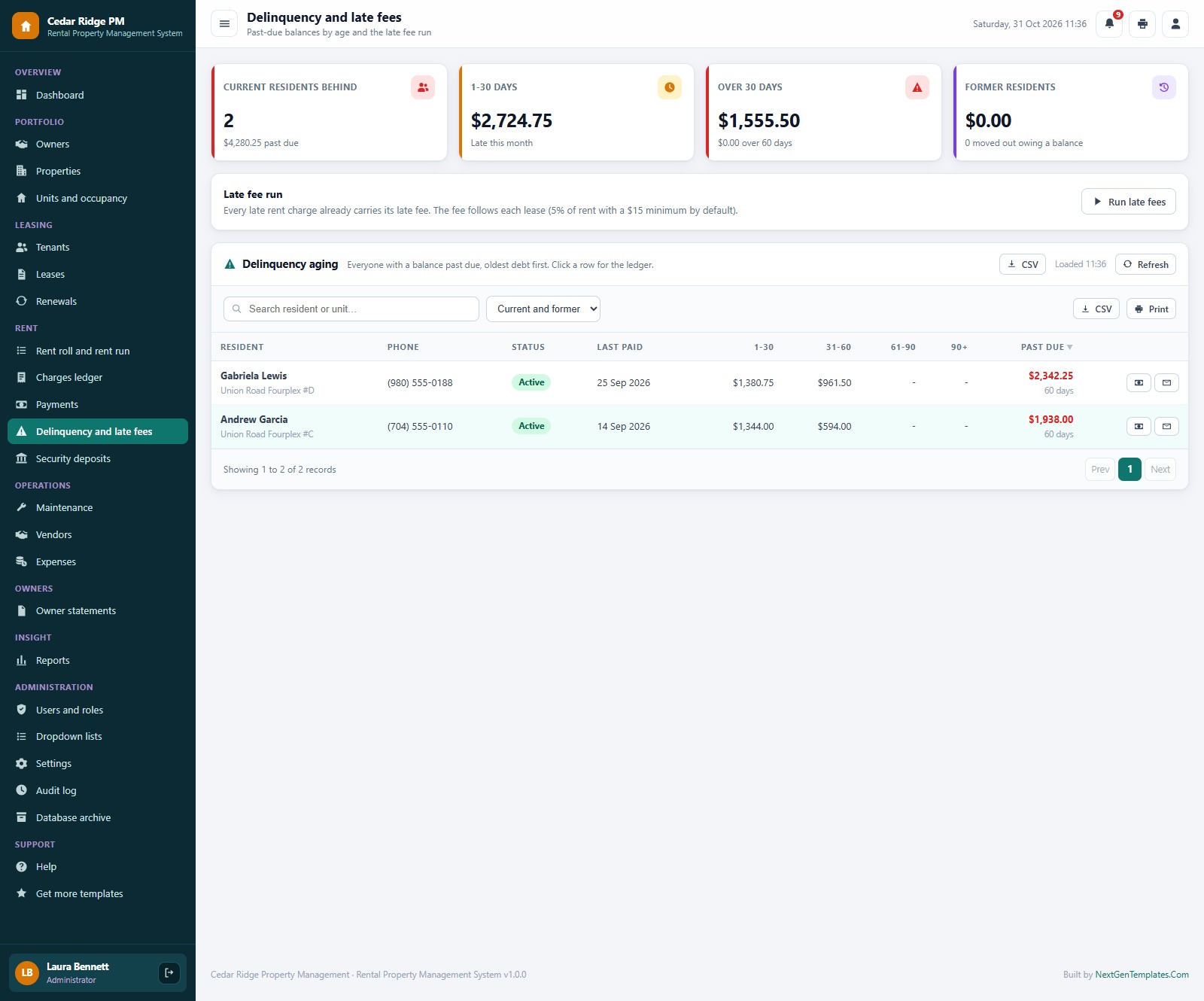Sort by the Past Due column header
This screenshot has width=1204, height=1001.
point(1046,347)
